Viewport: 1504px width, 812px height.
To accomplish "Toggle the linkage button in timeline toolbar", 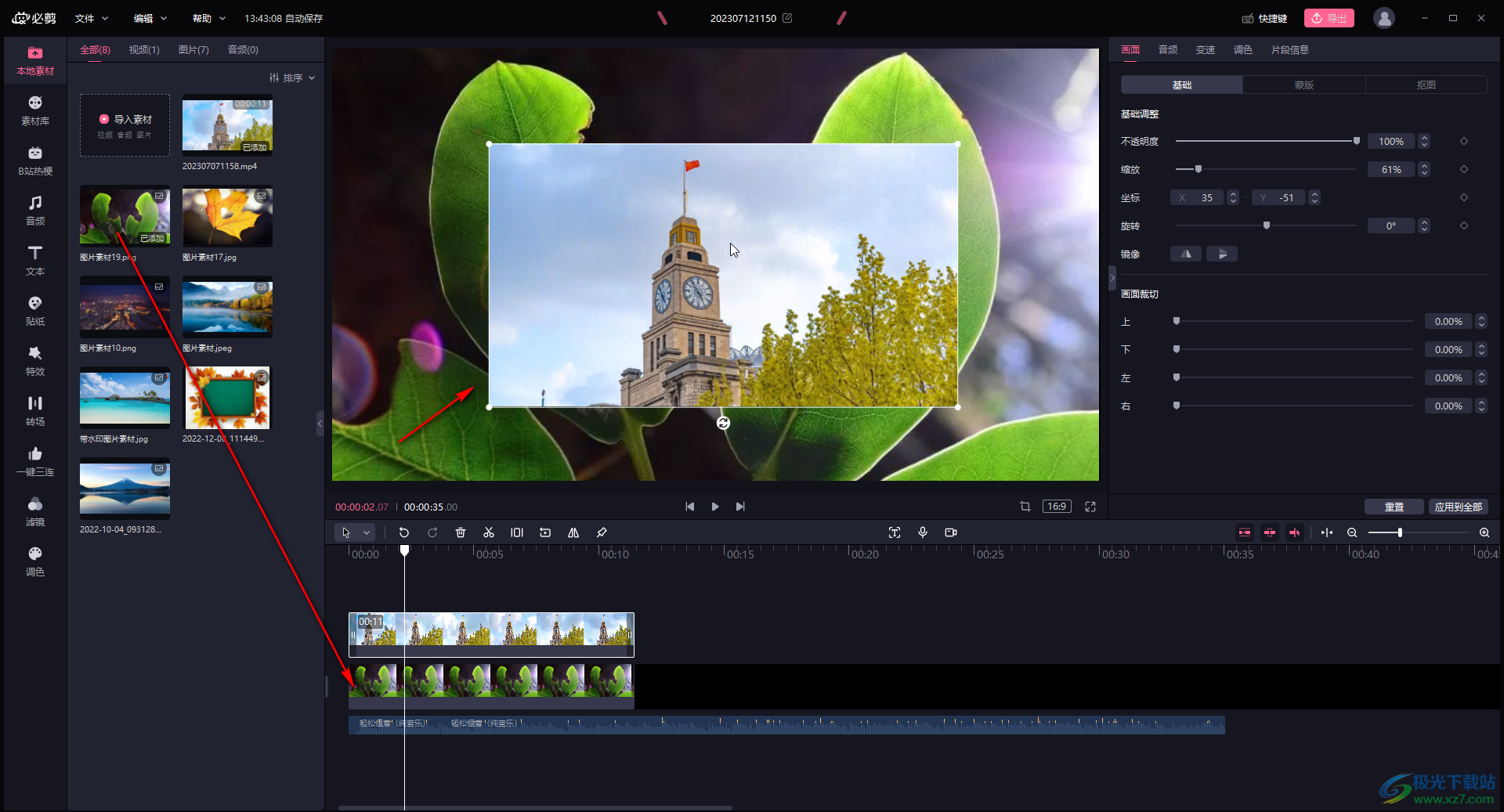I will 1295,532.
